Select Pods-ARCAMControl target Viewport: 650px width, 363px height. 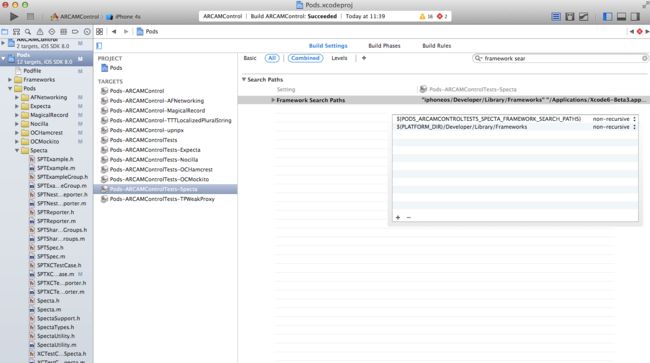(133, 91)
